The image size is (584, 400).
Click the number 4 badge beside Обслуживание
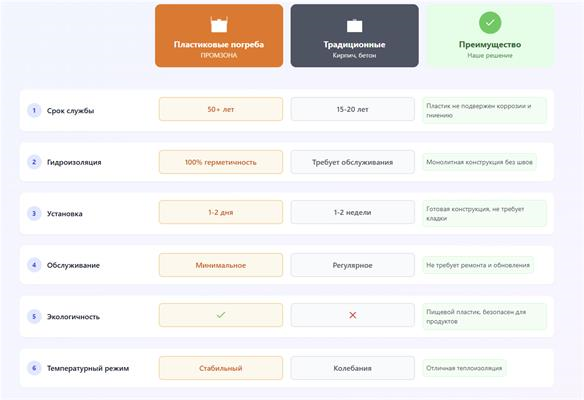pos(34,265)
